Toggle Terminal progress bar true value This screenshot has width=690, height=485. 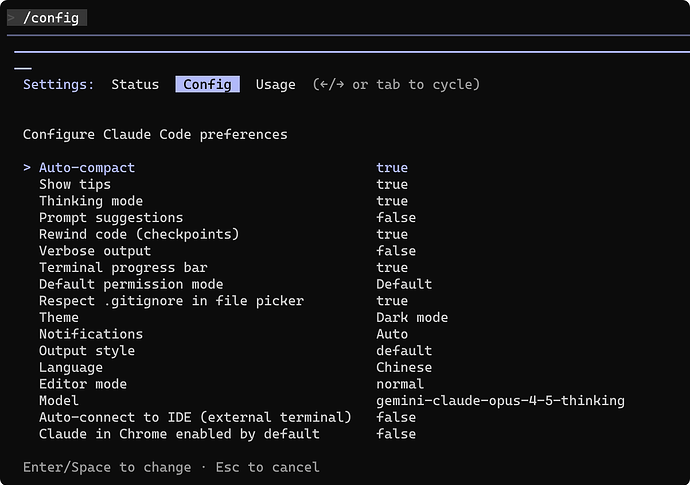click(392, 268)
